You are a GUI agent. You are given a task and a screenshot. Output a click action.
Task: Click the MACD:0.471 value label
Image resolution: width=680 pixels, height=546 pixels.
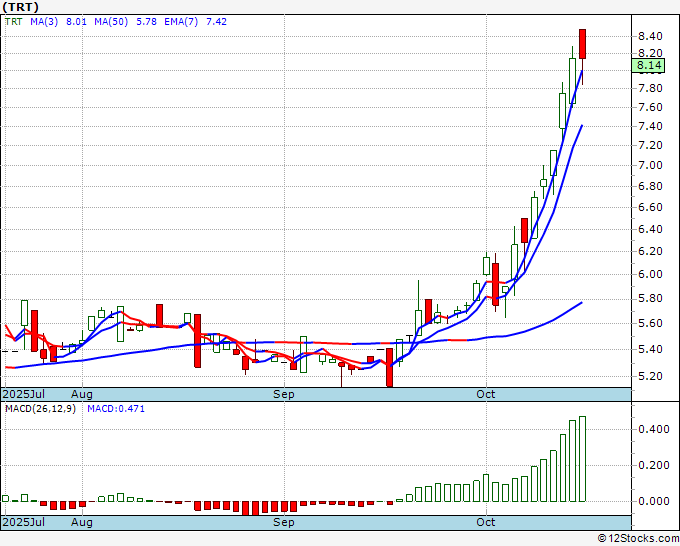[x=116, y=409]
